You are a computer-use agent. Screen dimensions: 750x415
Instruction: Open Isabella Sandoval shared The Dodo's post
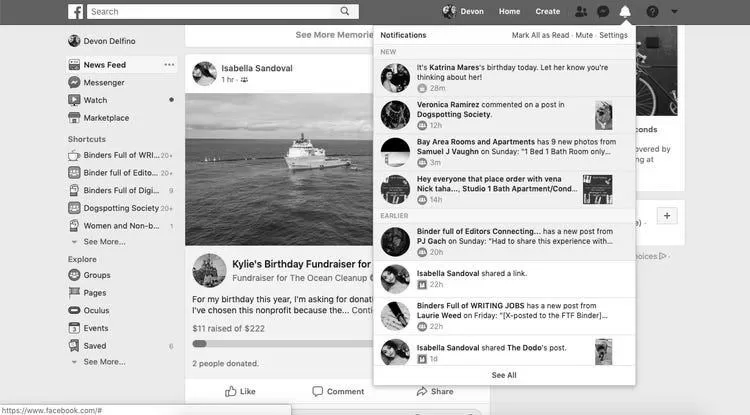click(x=504, y=352)
